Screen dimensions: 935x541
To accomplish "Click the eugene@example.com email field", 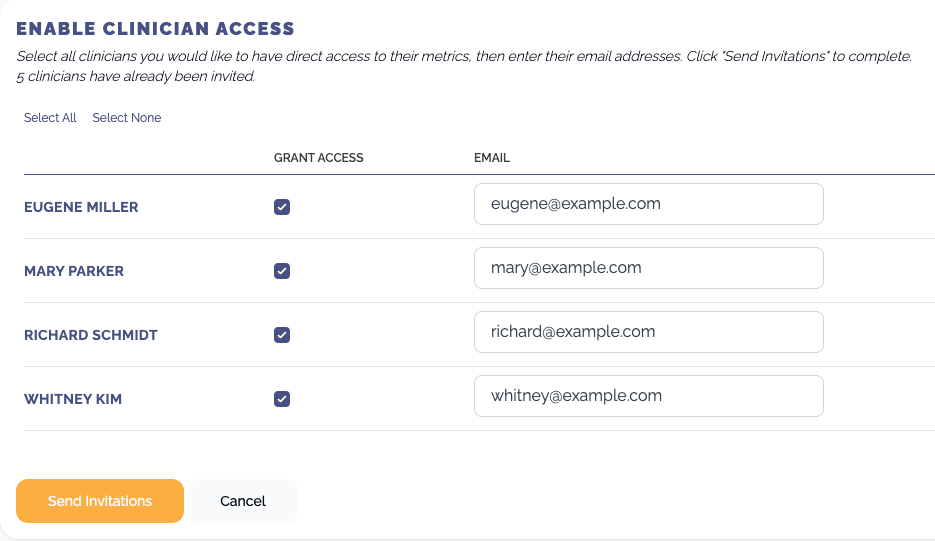I will [649, 204].
